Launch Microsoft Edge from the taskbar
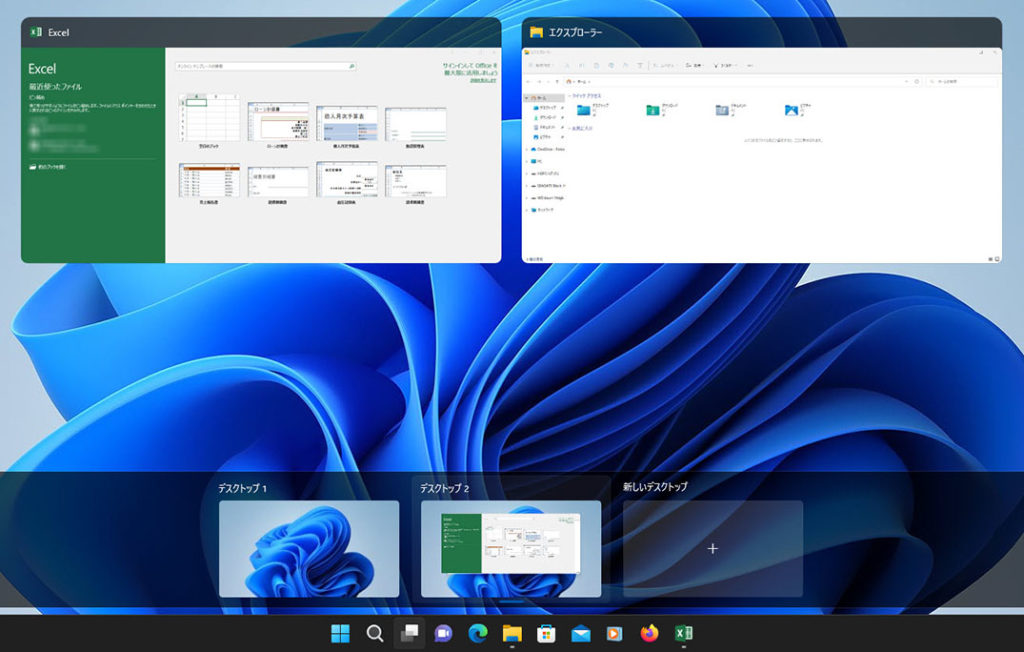Viewport: 1024px width, 652px height. (x=478, y=633)
